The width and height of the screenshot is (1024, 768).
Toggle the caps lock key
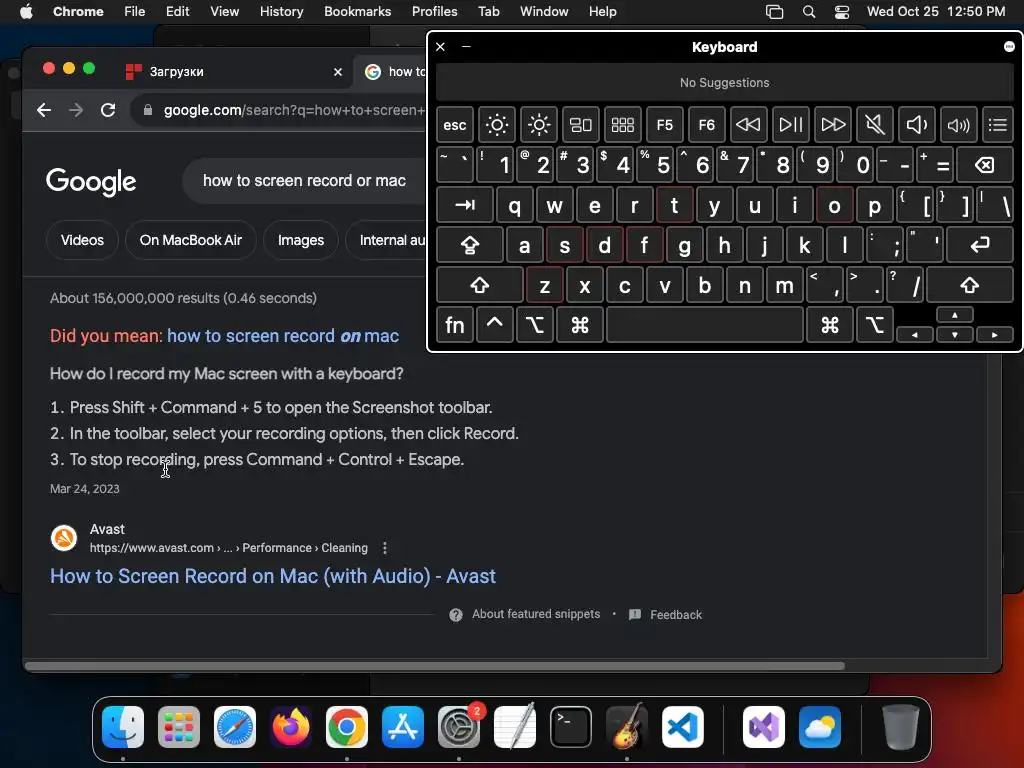pos(470,246)
